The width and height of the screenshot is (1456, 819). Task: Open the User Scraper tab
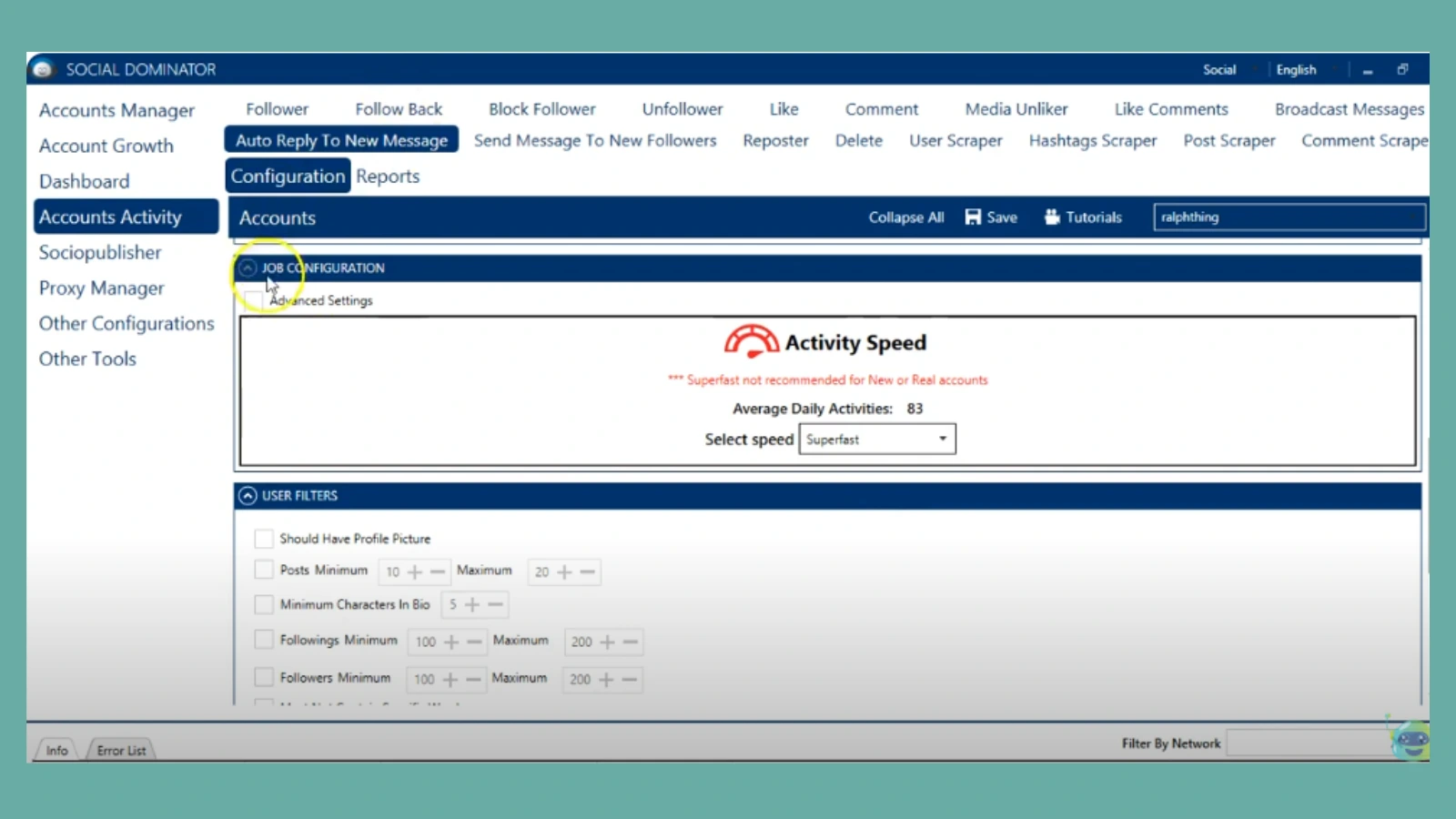(955, 140)
